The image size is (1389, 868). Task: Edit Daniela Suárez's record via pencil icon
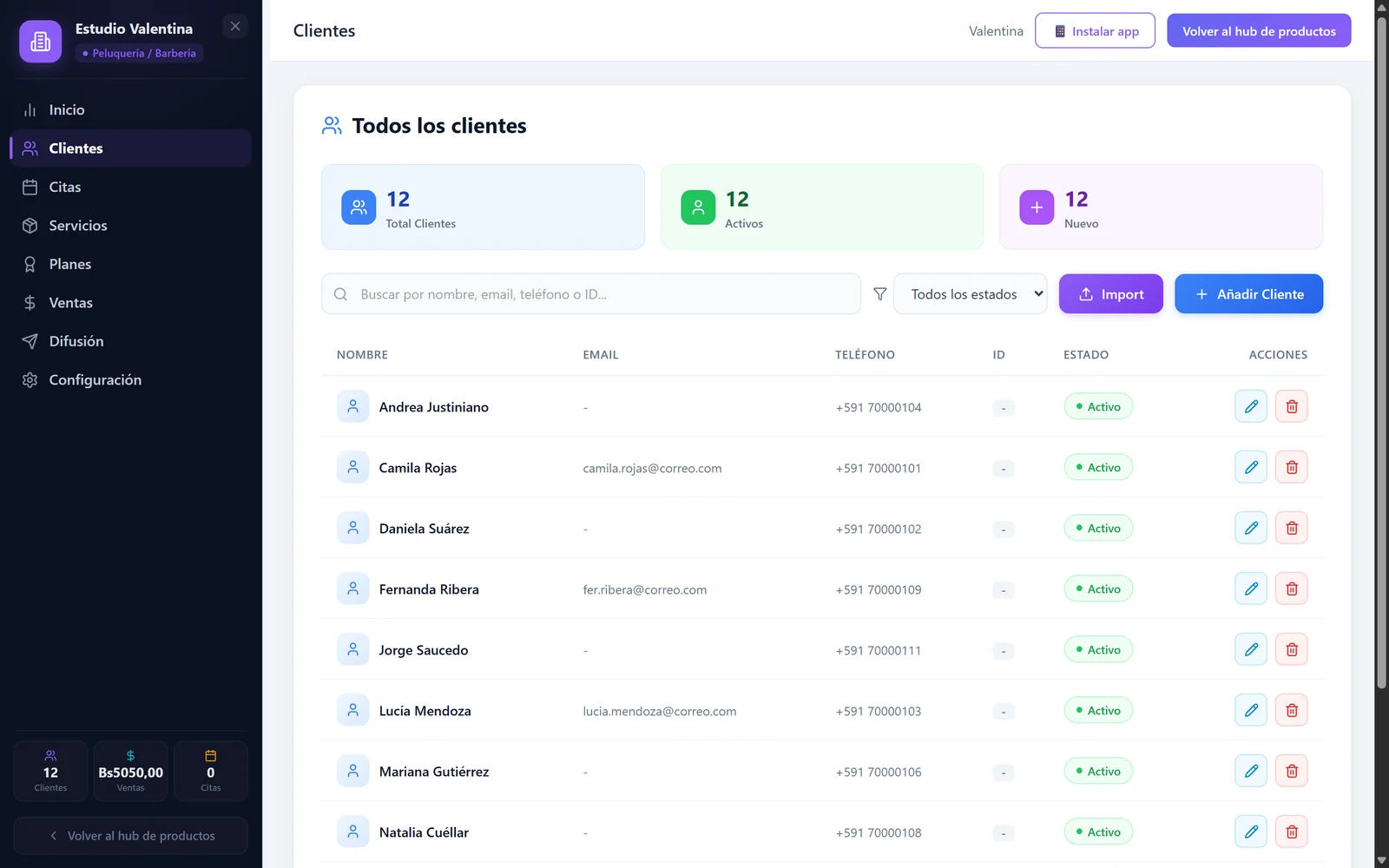click(1251, 528)
